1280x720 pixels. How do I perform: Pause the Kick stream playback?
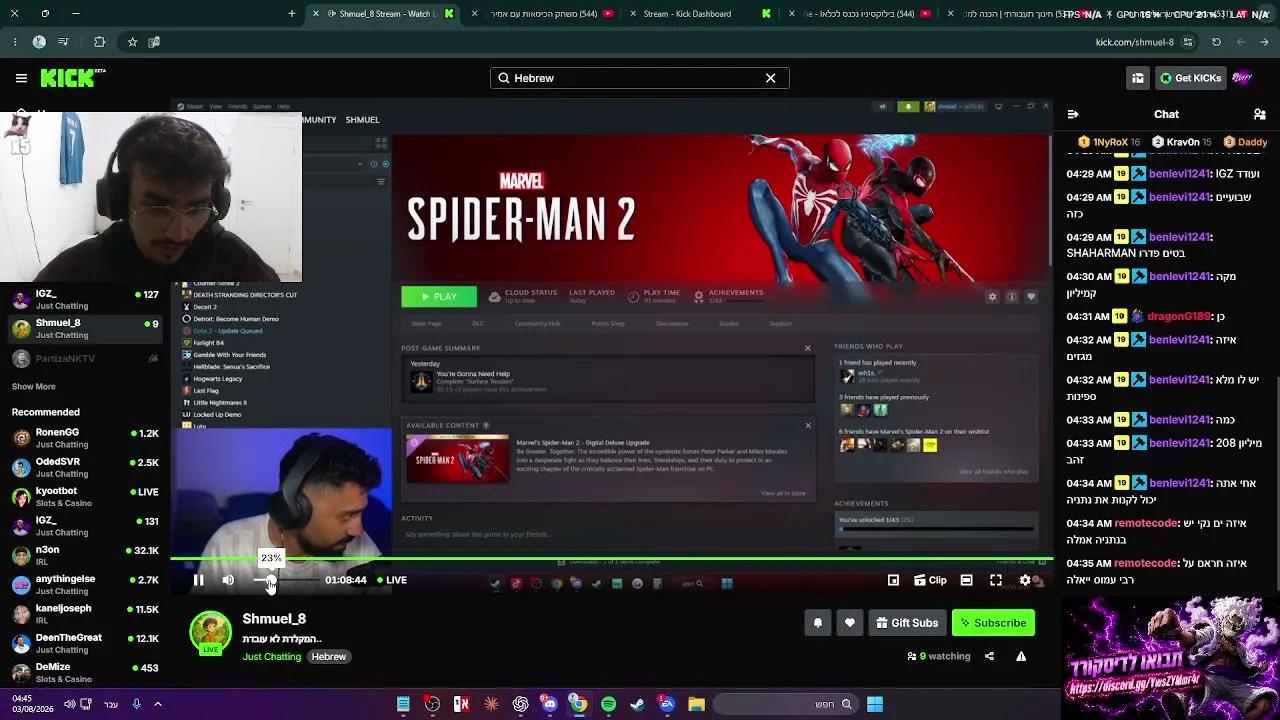[x=199, y=580]
